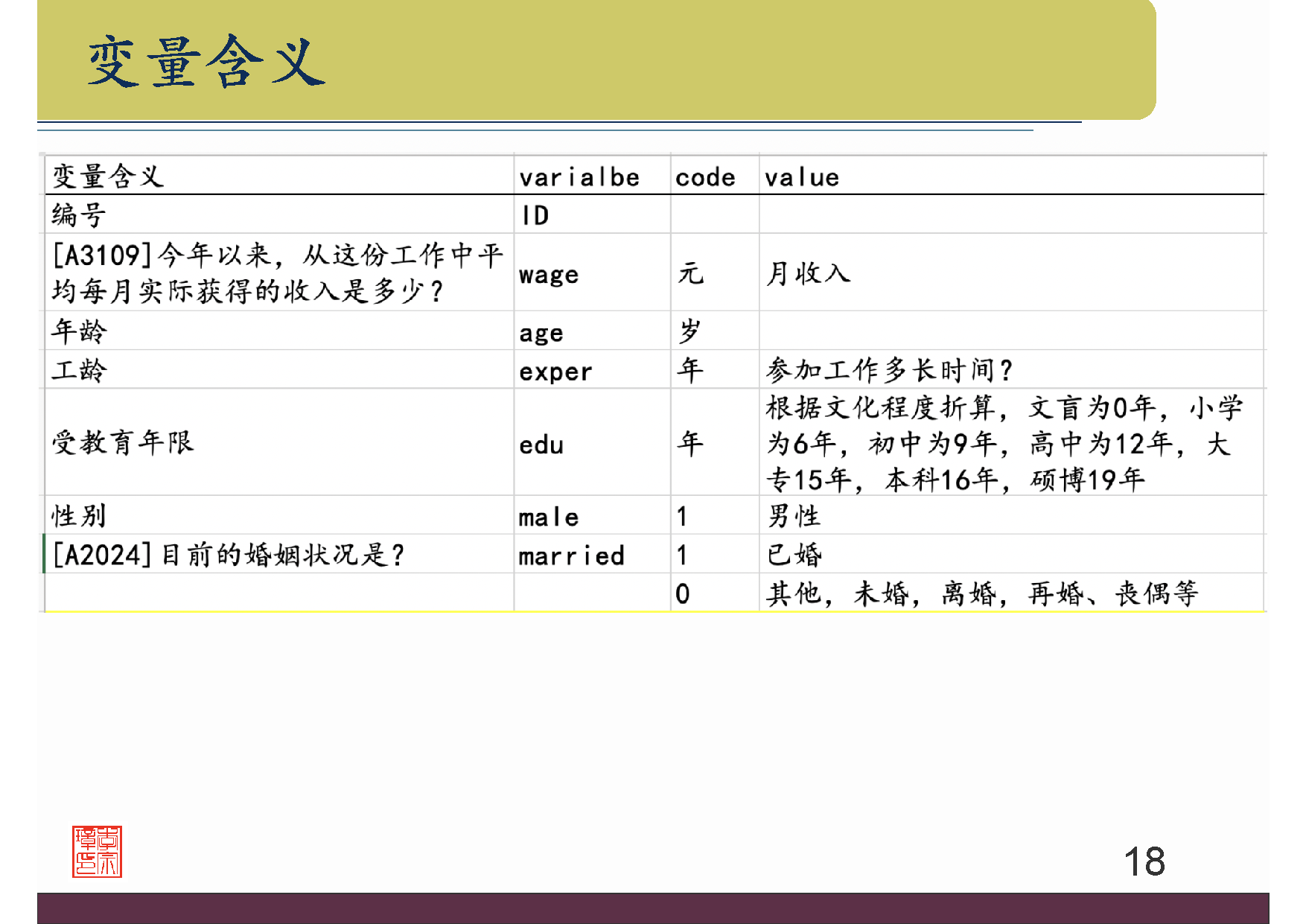
Task: Click the 已婚 value cell
Action: (794, 555)
